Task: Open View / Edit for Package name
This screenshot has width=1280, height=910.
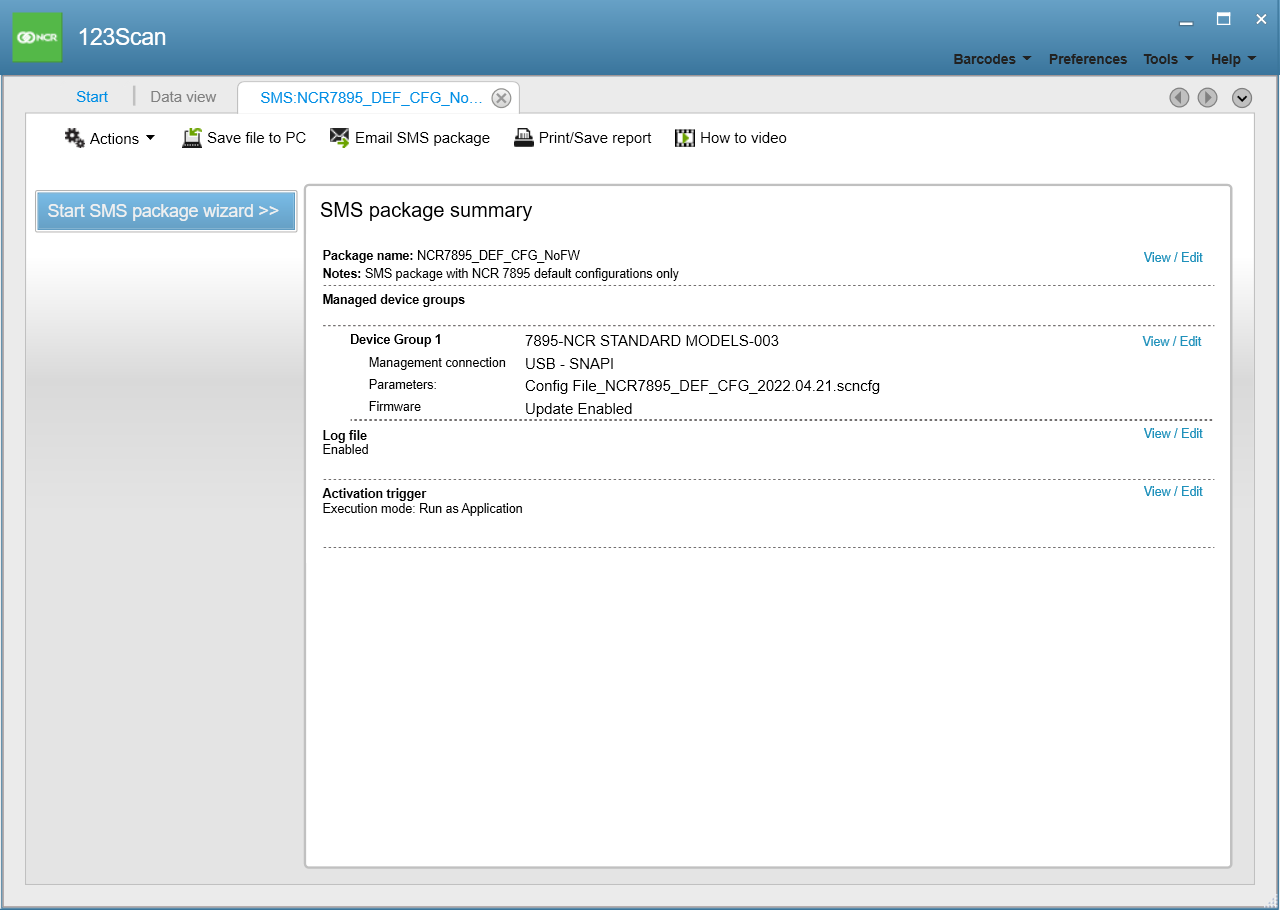Action: (1173, 257)
